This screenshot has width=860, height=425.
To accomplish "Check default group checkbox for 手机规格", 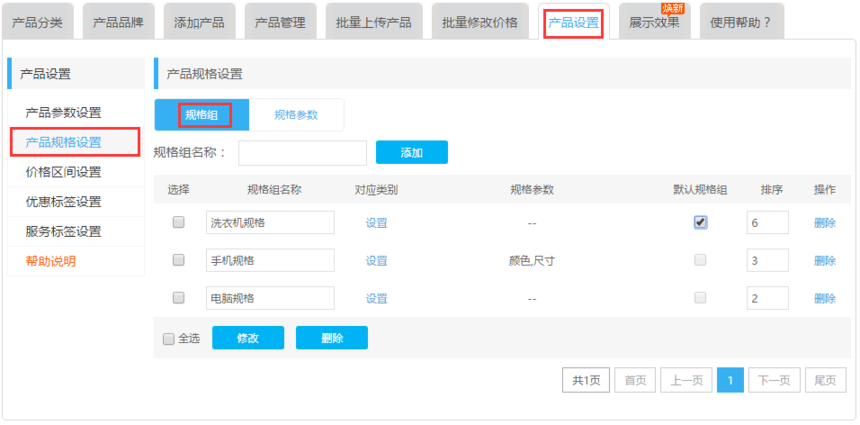I will 700,260.
